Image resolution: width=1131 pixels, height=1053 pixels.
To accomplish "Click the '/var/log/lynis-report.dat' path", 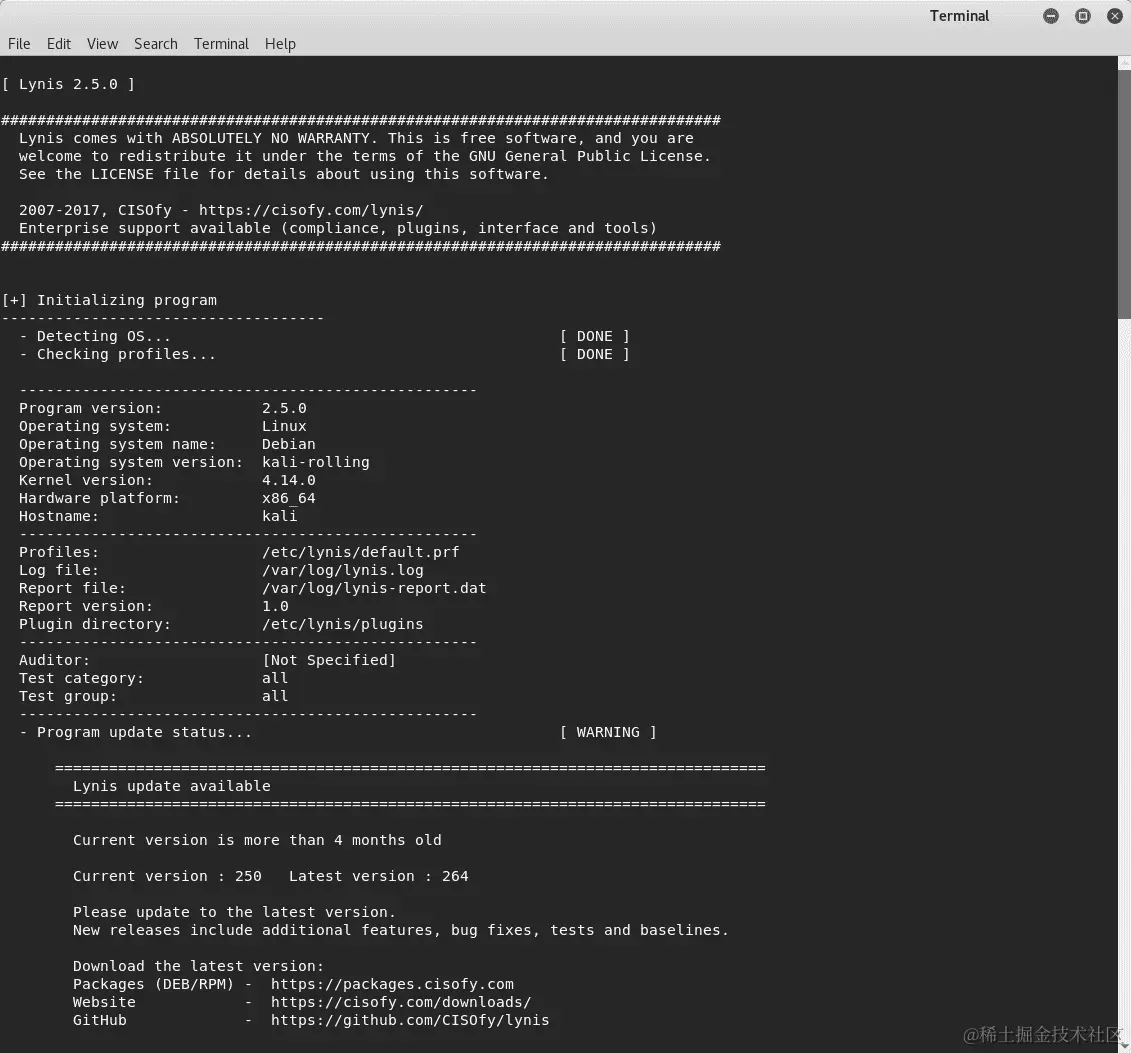I will [x=374, y=589].
